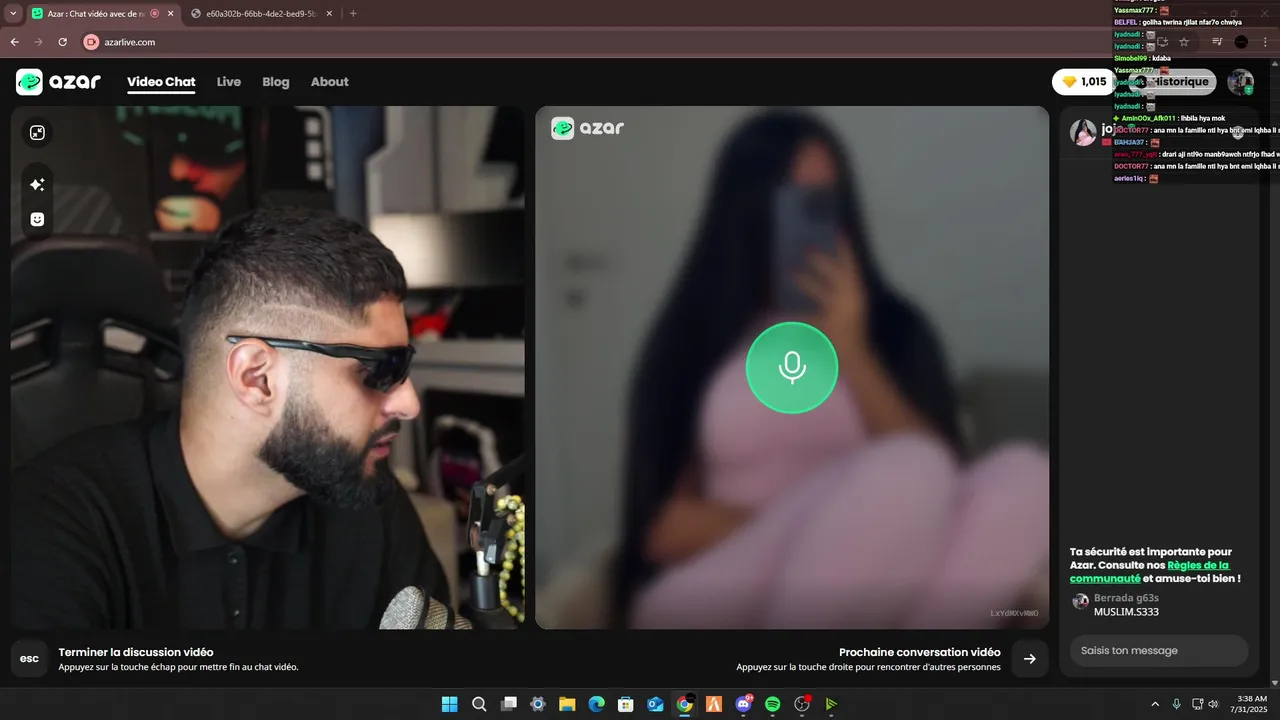Open Discord from taskbar
Viewport: 1280px width, 720px height.
[744, 704]
